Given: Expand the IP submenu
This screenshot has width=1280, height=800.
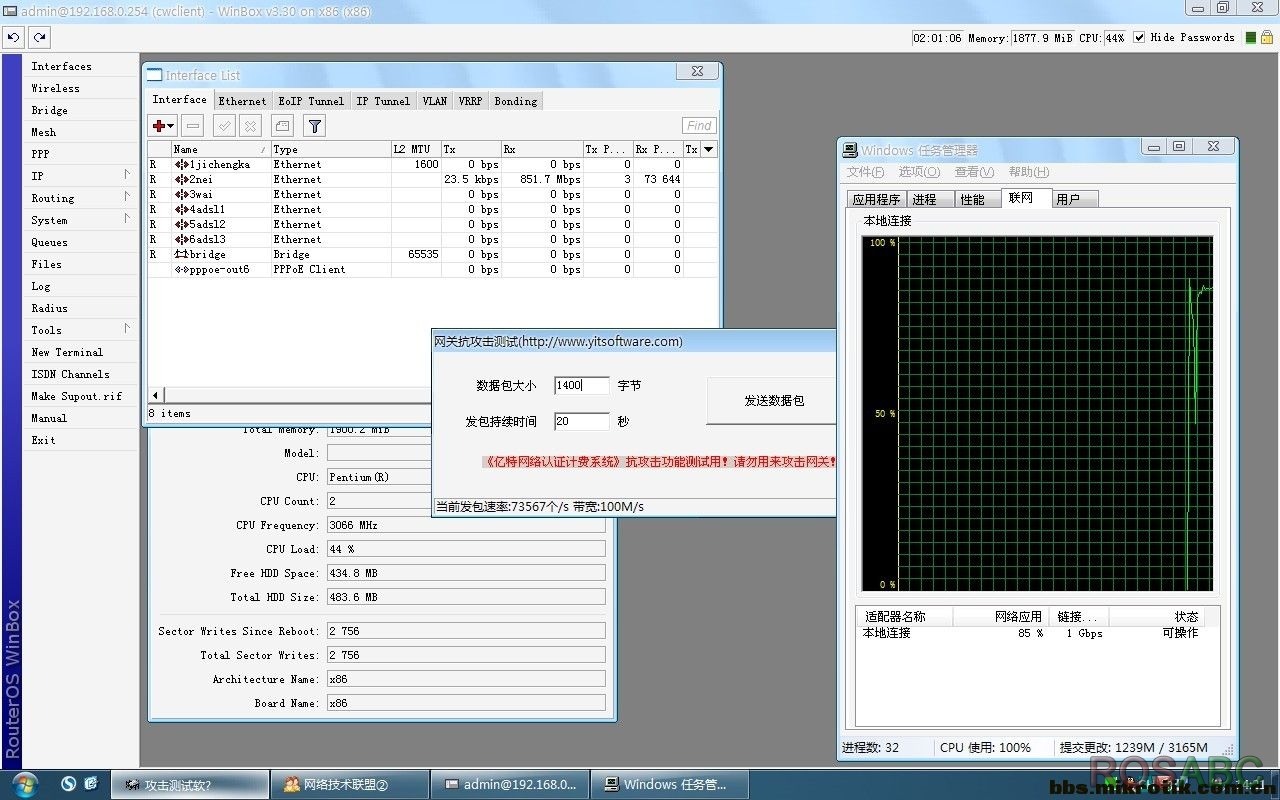Looking at the screenshot, I should pos(127,175).
